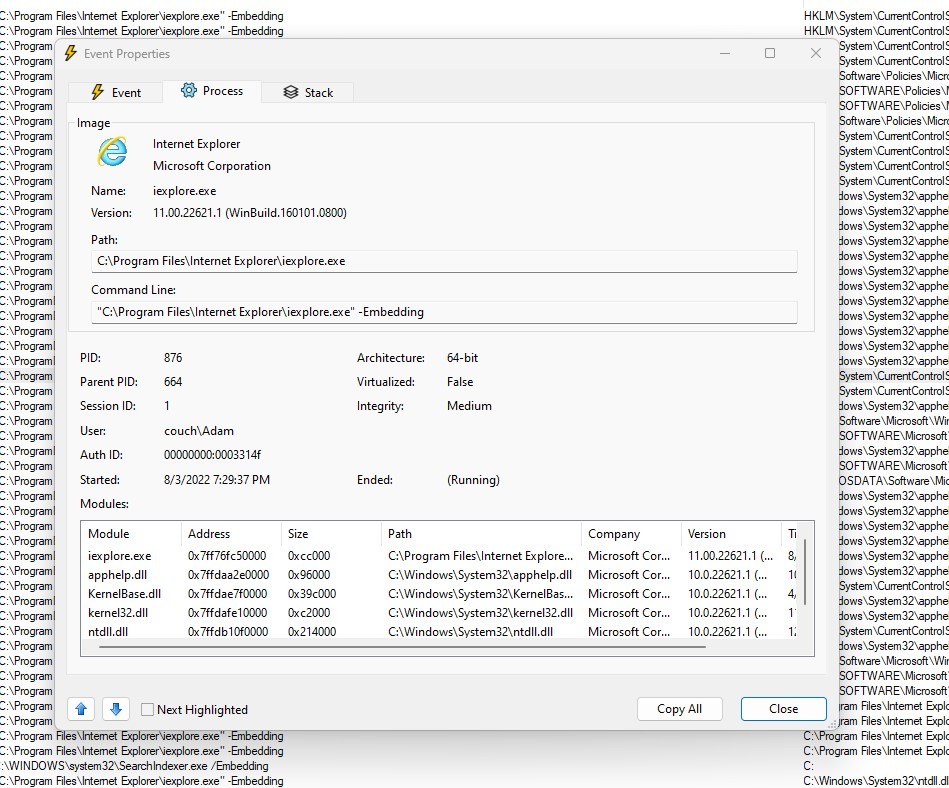The height and width of the screenshot is (788, 949).
Task: Click the C:\Windows\System32\kernel32.dll path cell
Action: [x=481, y=612]
